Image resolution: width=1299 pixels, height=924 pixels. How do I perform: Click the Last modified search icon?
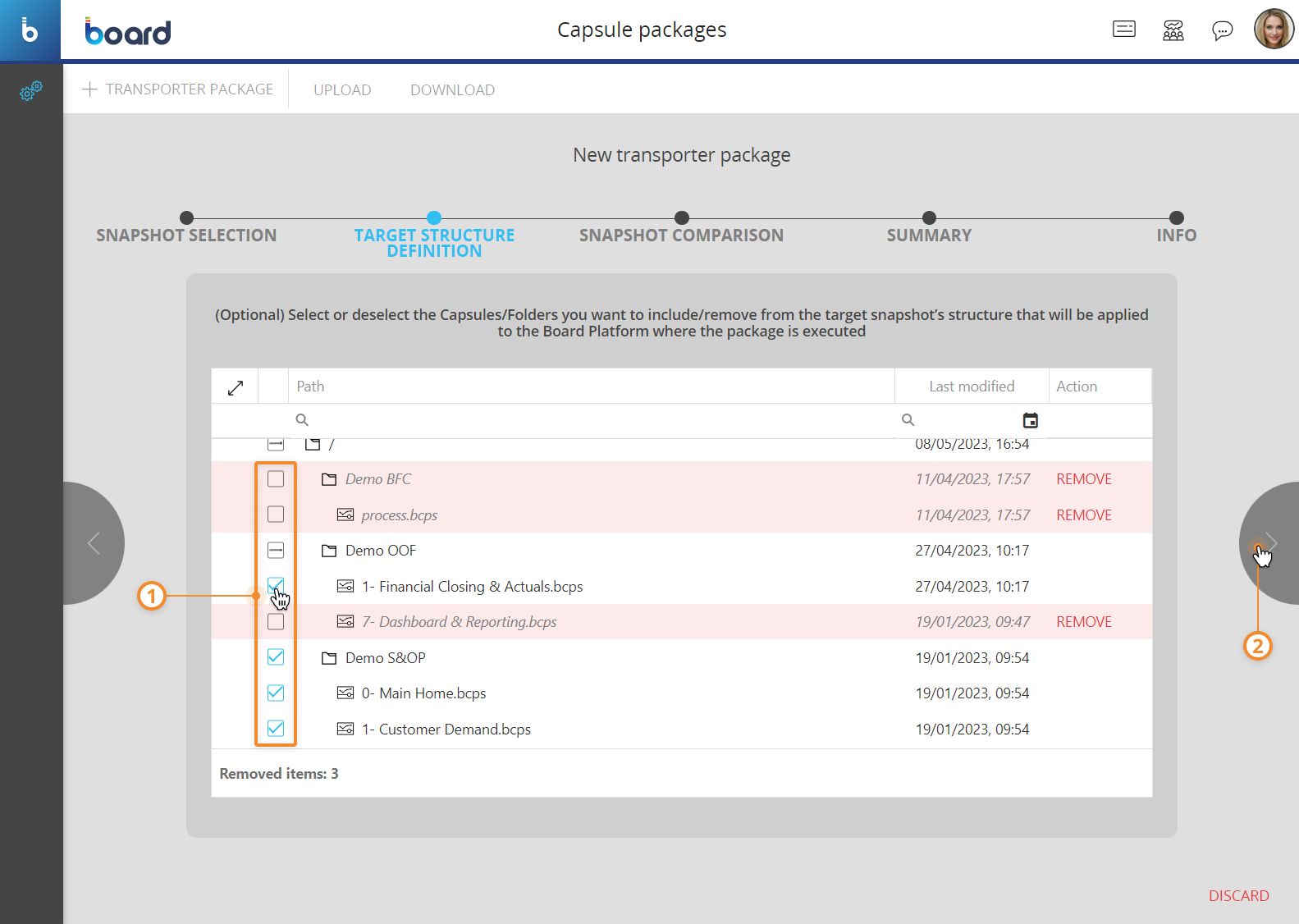pos(908,420)
